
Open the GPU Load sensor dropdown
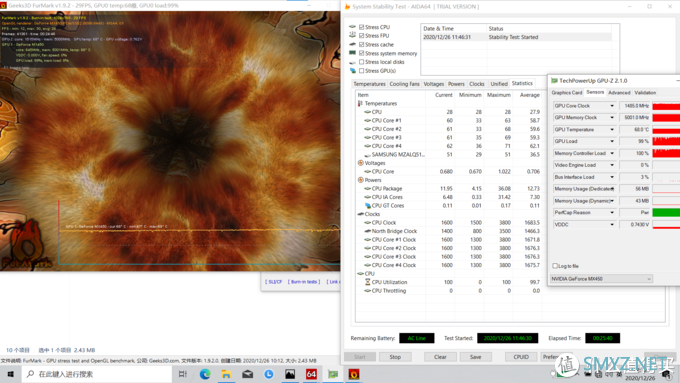612,141
